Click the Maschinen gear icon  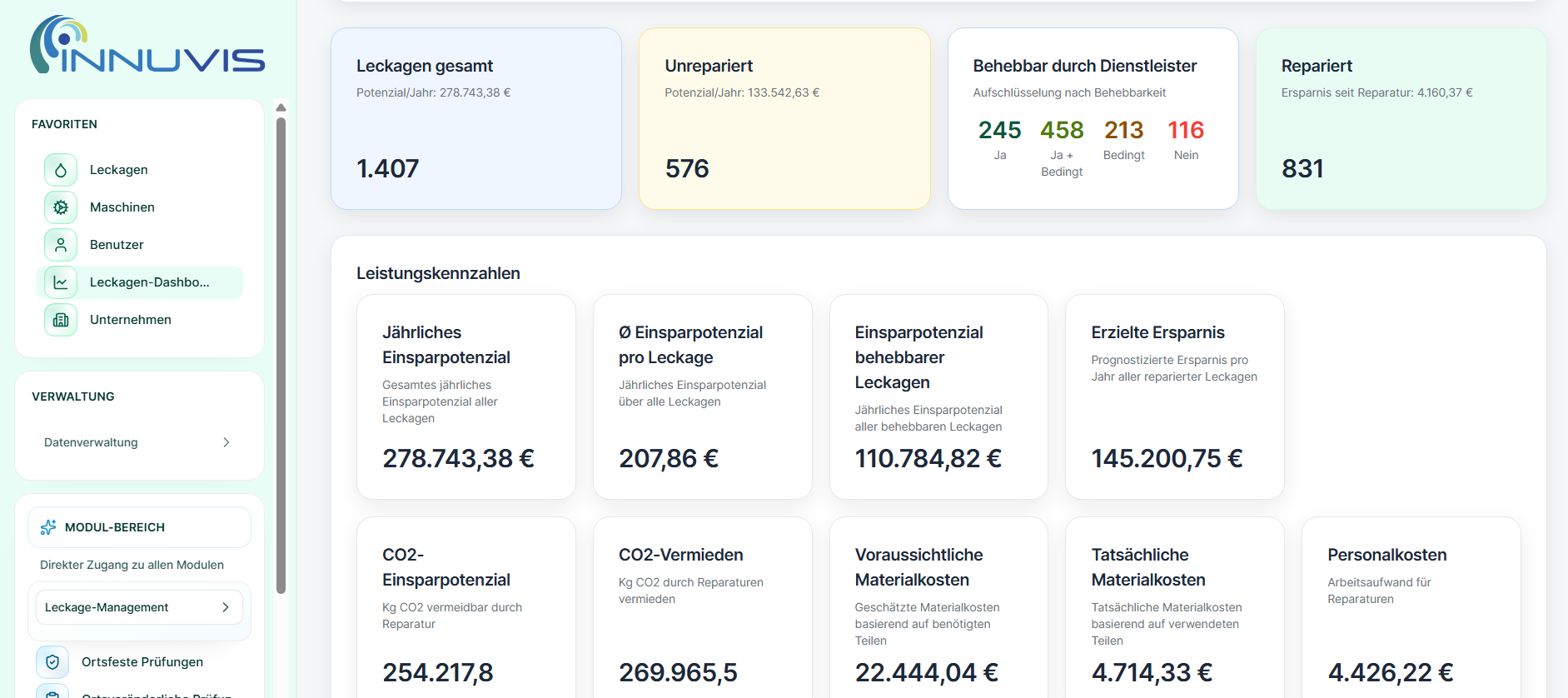tap(61, 207)
